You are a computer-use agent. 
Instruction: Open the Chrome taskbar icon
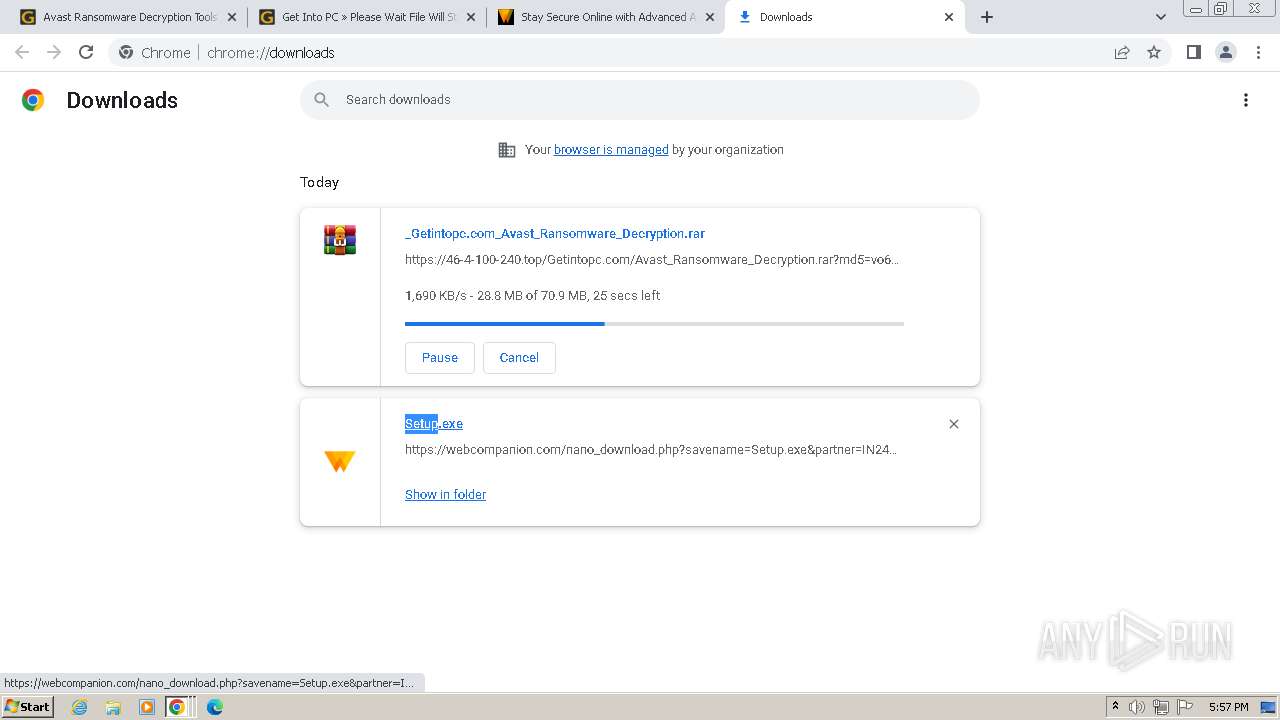pos(177,707)
